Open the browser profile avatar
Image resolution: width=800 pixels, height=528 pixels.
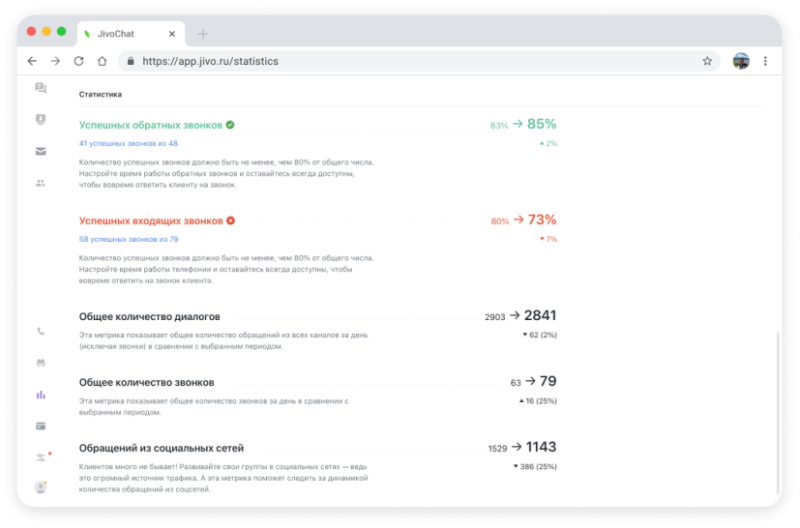point(741,61)
